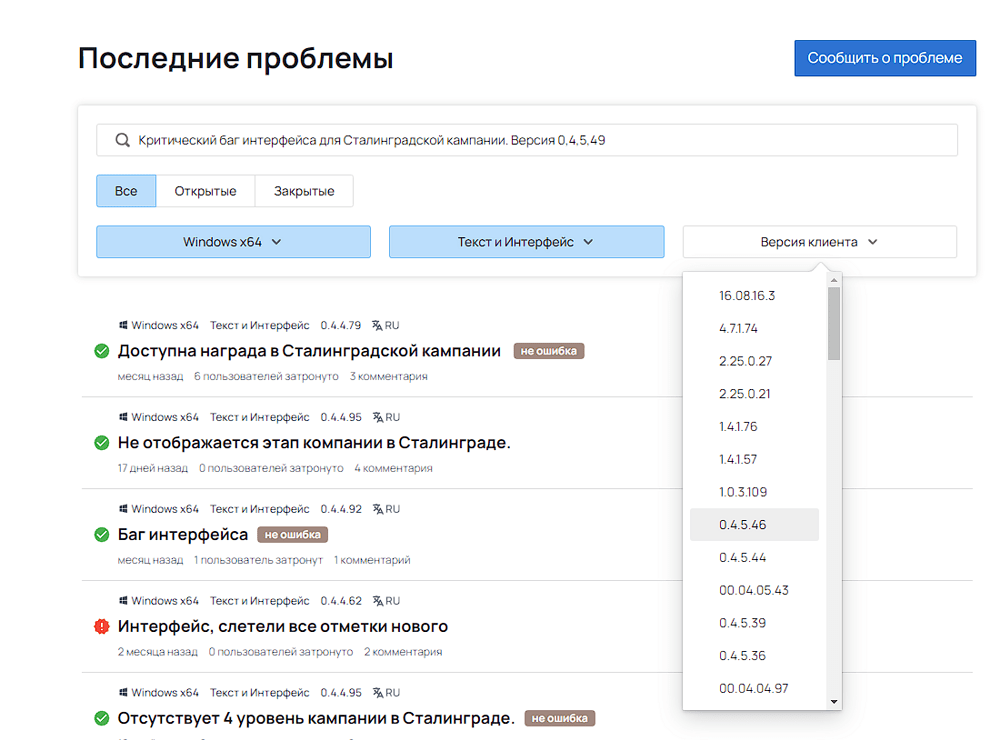Open issue 'Интерфейс, слетели все отметки нового'
This screenshot has height=740, width=1000.
point(283,627)
